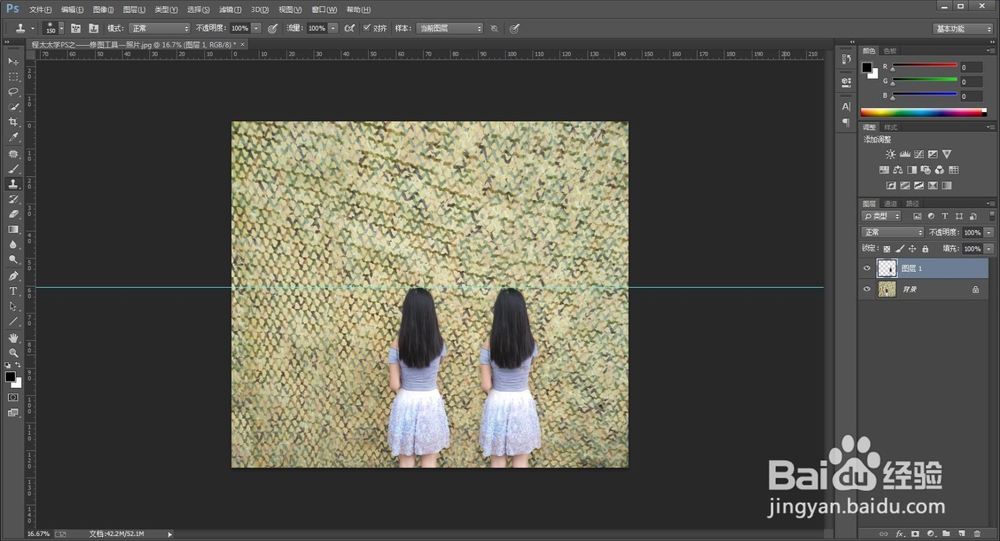This screenshot has width=1000, height=541.
Task: Click the Brightness/Contrast adjustment icon
Action: (x=890, y=154)
